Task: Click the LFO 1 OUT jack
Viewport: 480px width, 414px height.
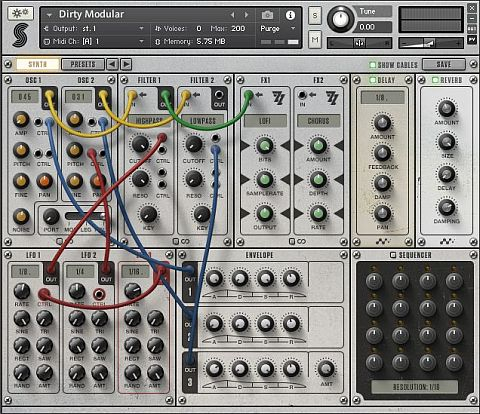Action: [x=51, y=269]
